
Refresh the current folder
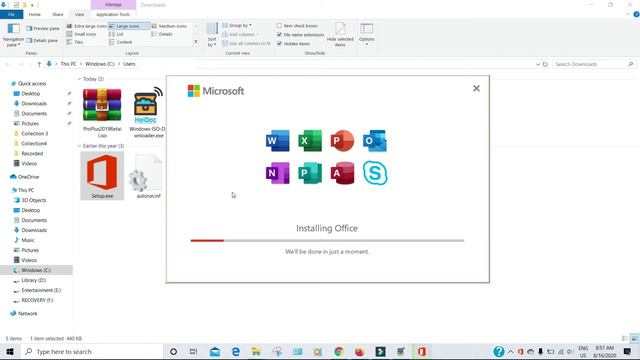[545, 64]
